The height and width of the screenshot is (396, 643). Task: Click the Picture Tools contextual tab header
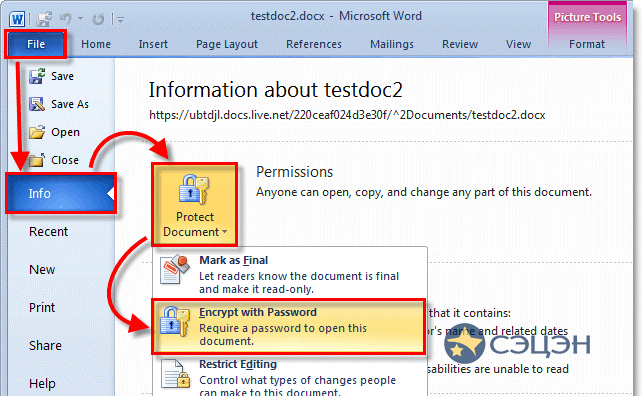pos(587,17)
